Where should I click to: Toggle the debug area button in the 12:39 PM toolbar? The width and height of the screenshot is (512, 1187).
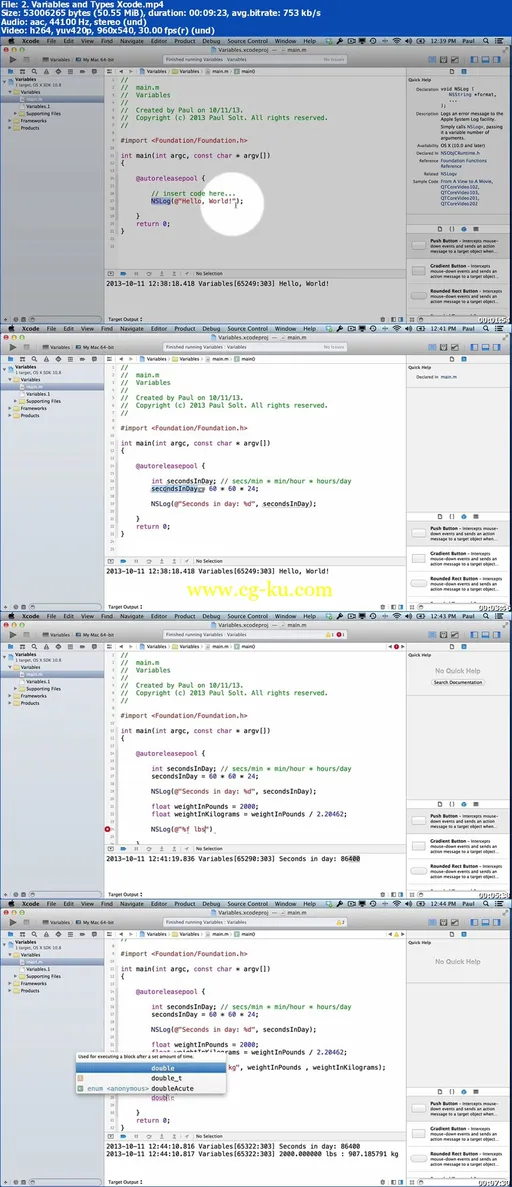point(485,60)
